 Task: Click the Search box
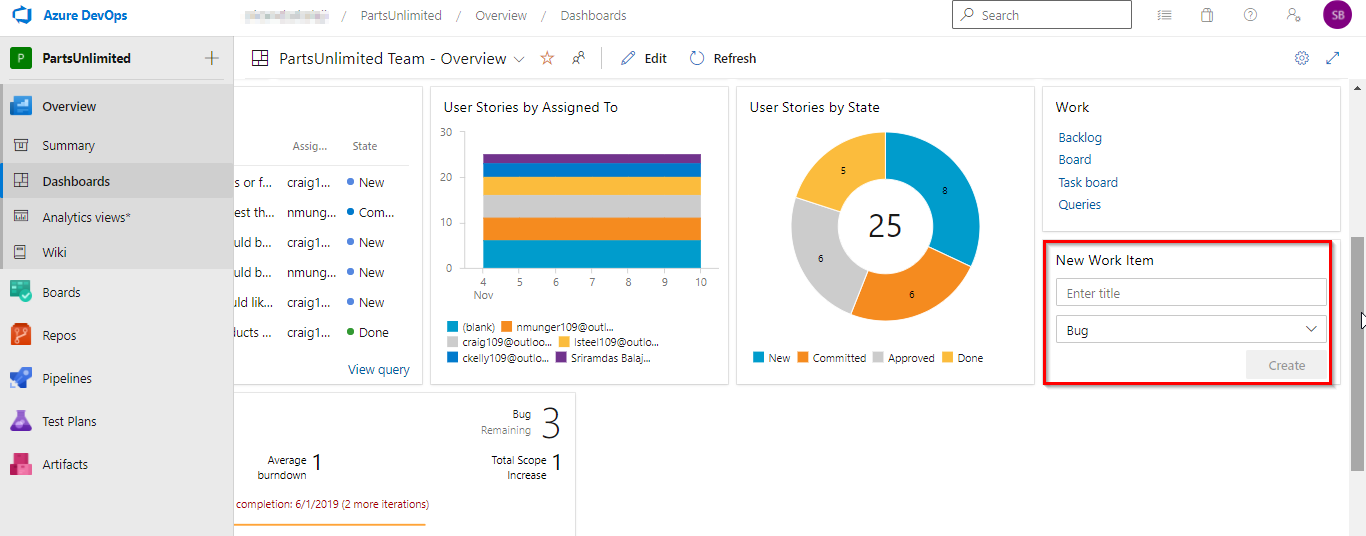coord(1042,15)
